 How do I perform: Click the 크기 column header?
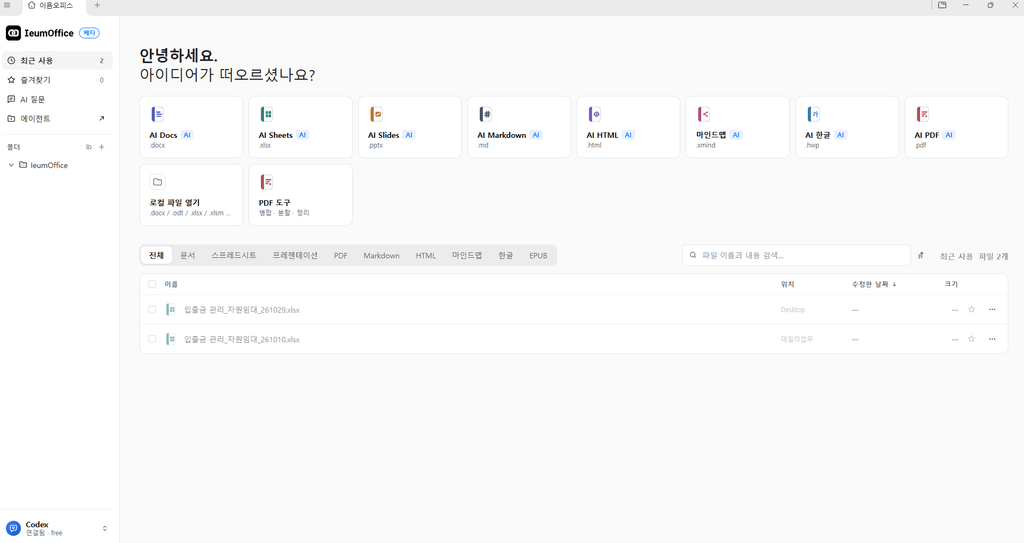(x=951, y=284)
